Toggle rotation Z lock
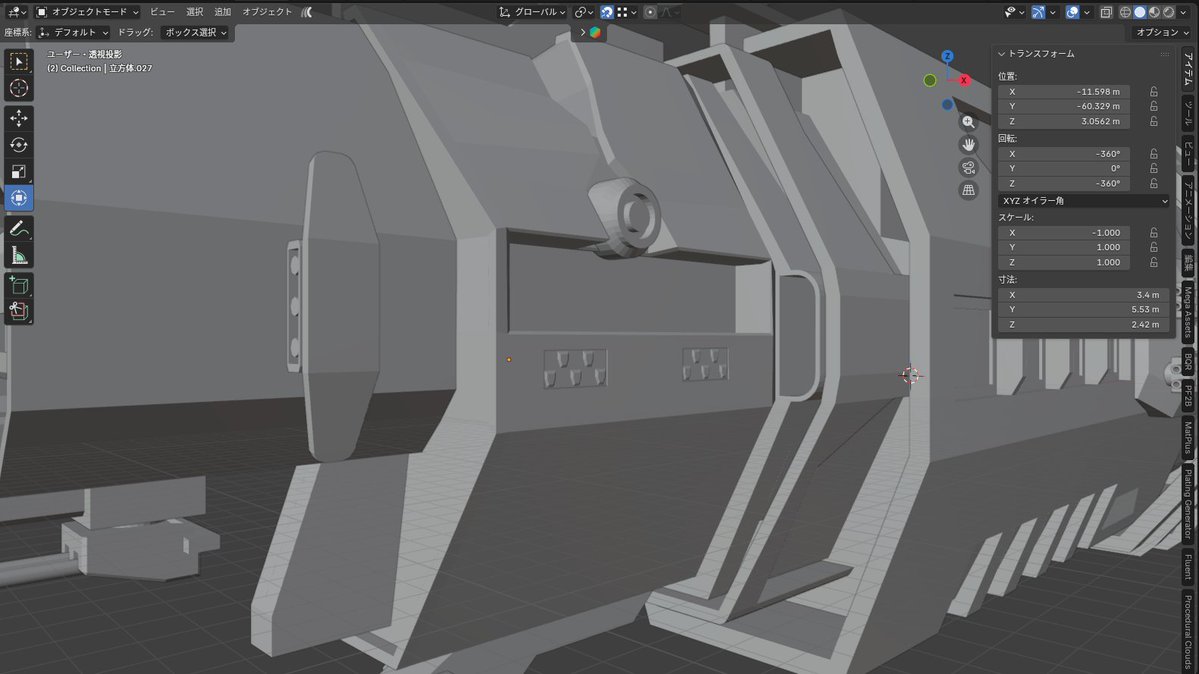The width and height of the screenshot is (1199, 674). point(1154,184)
